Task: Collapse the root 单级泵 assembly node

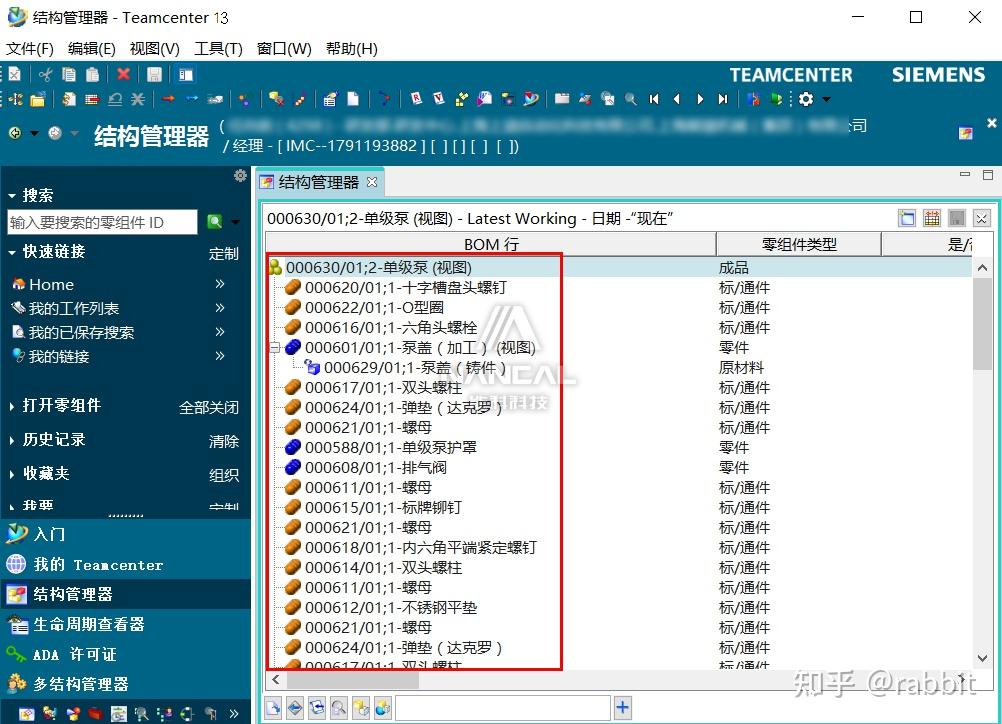Action: point(270,267)
